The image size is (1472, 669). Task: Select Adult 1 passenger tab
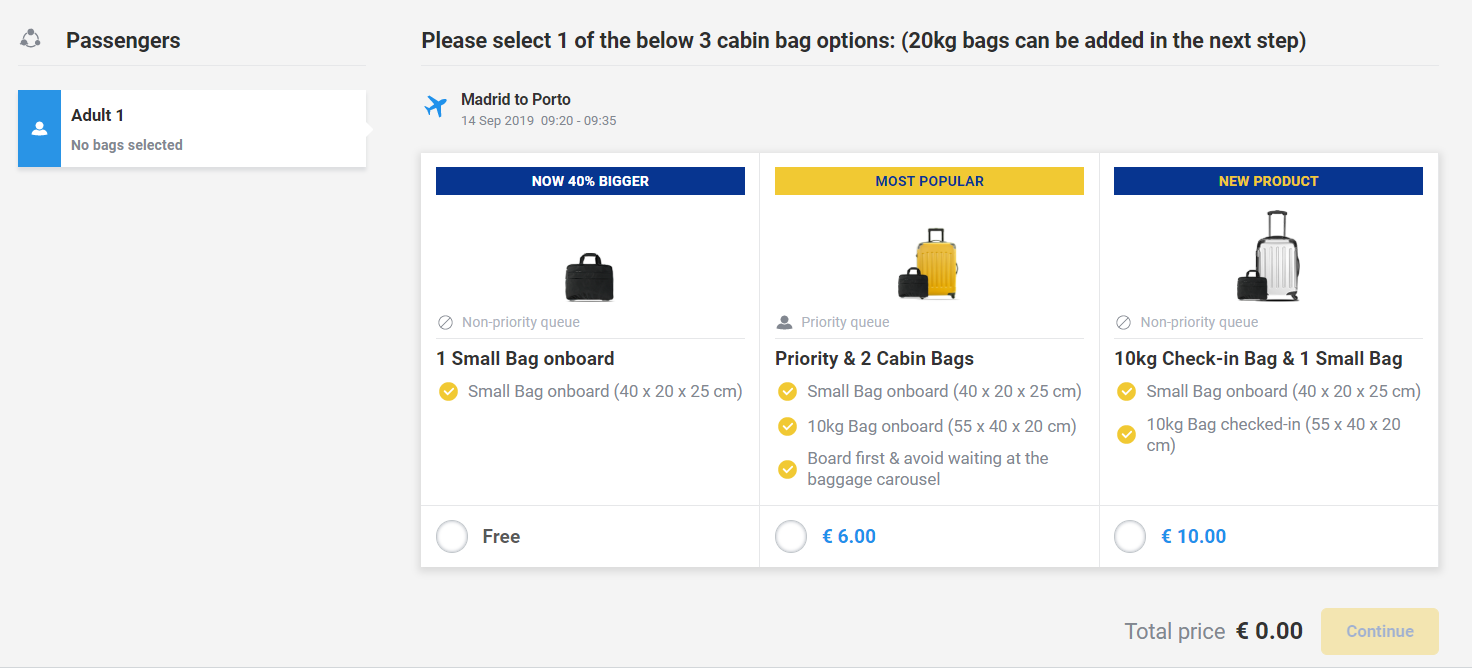click(192, 129)
